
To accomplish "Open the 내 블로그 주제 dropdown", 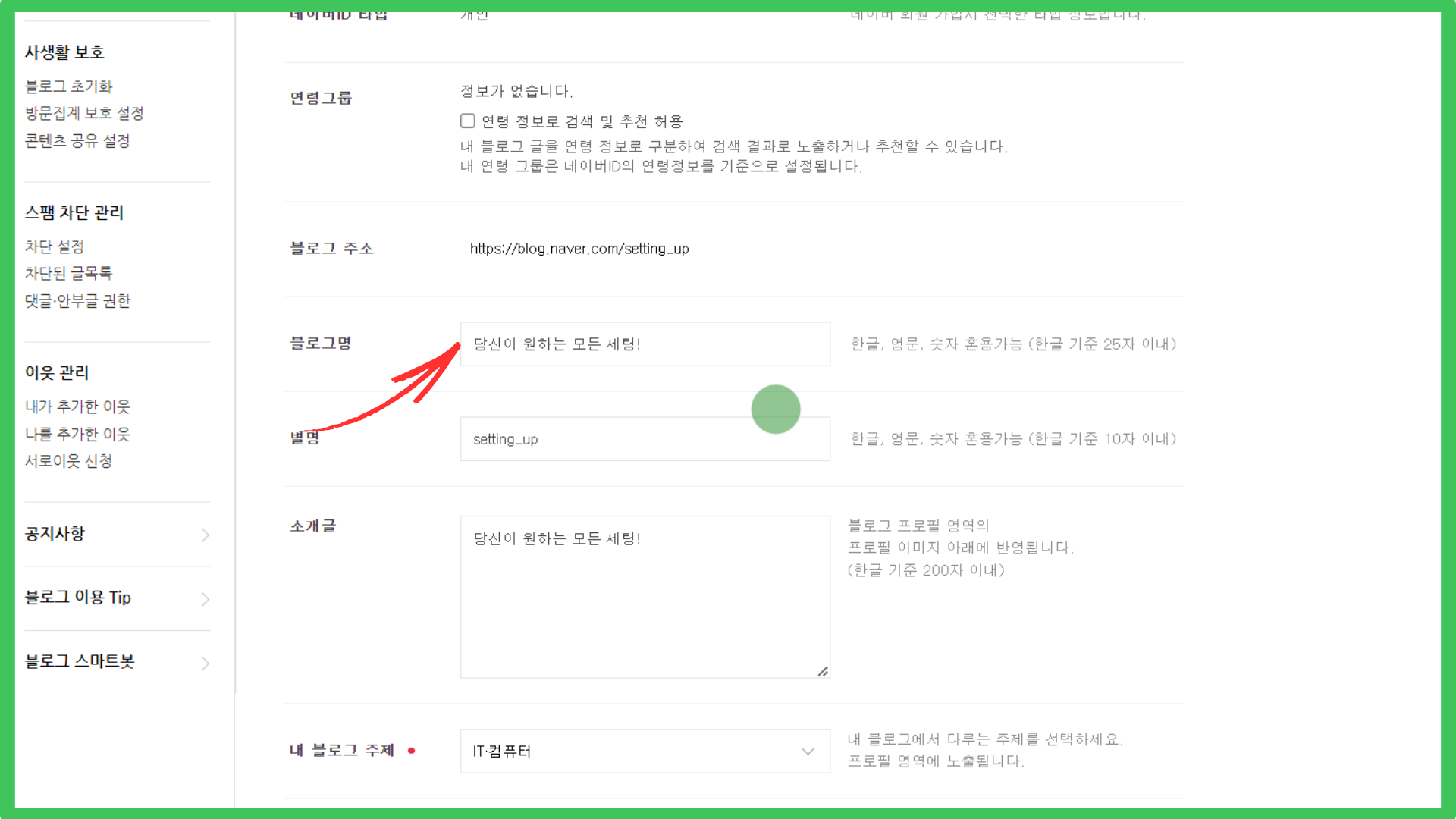I will [645, 752].
